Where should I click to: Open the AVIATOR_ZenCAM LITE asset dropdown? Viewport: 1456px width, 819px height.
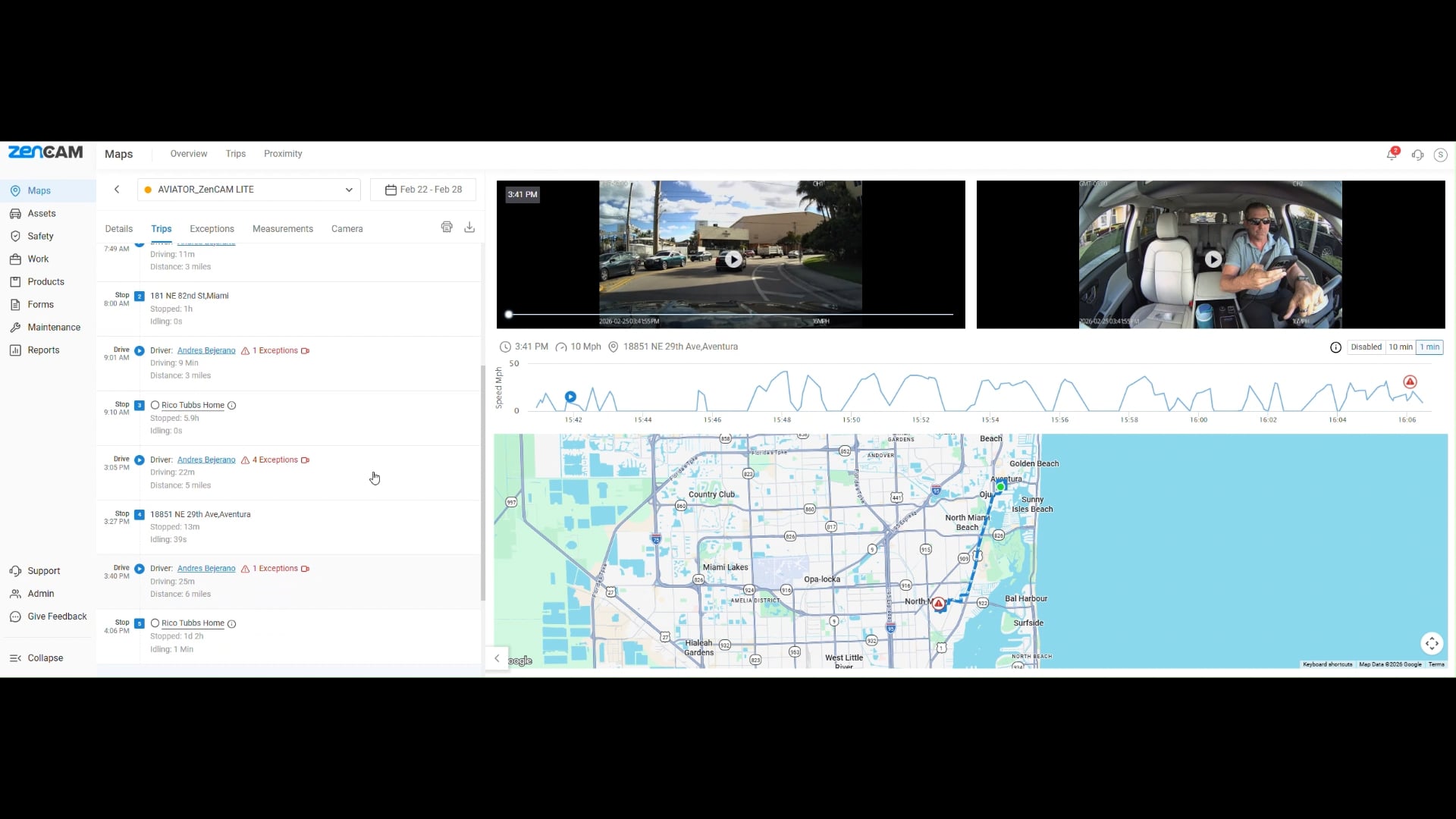click(249, 190)
